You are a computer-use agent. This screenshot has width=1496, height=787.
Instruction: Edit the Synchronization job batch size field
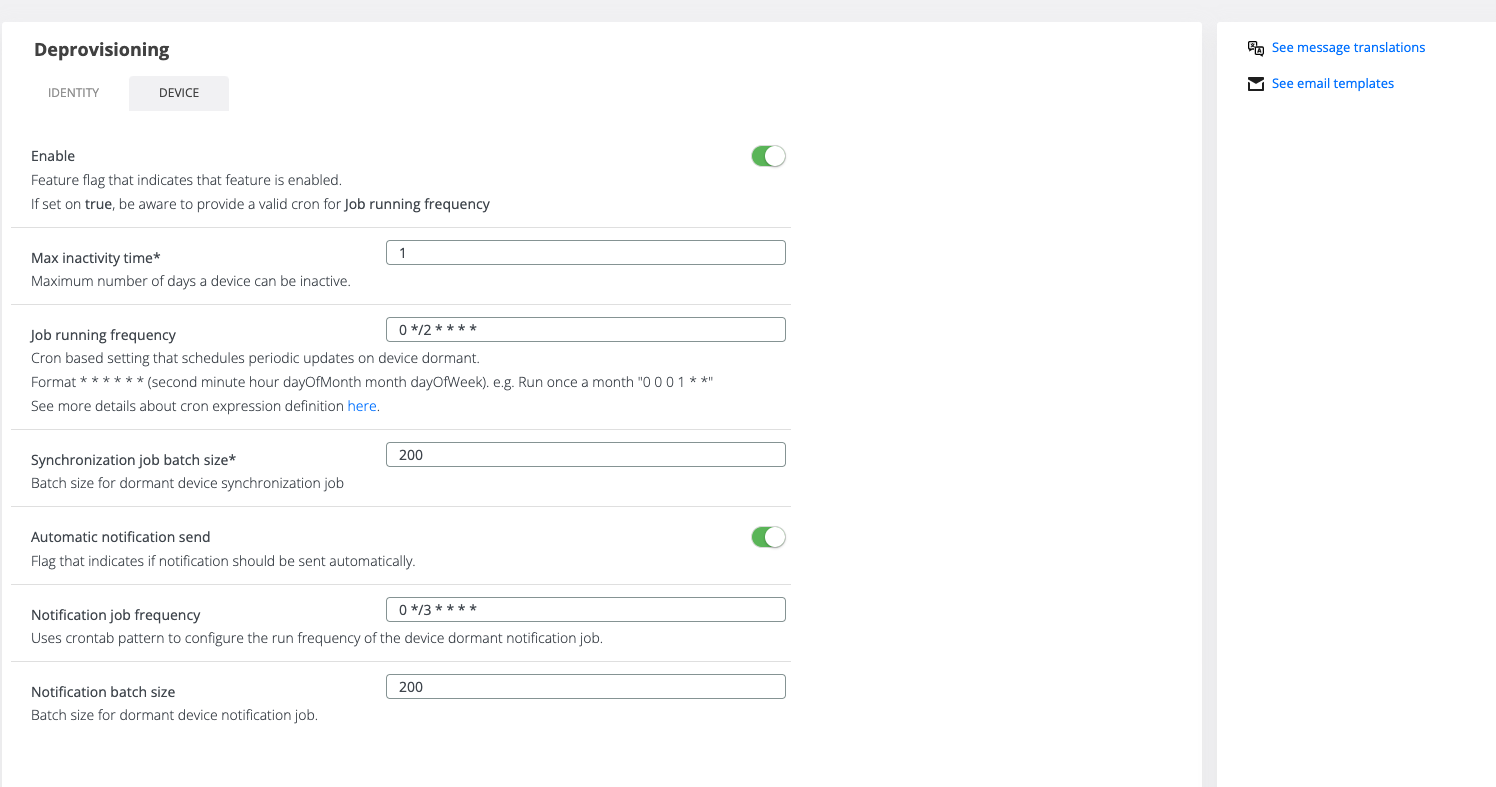[585, 455]
